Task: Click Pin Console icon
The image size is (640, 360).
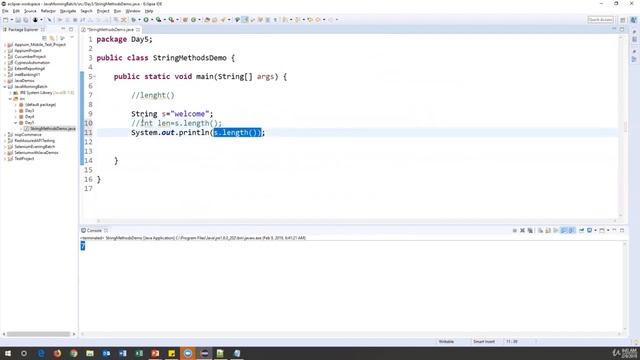Action: click(x=581, y=231)
